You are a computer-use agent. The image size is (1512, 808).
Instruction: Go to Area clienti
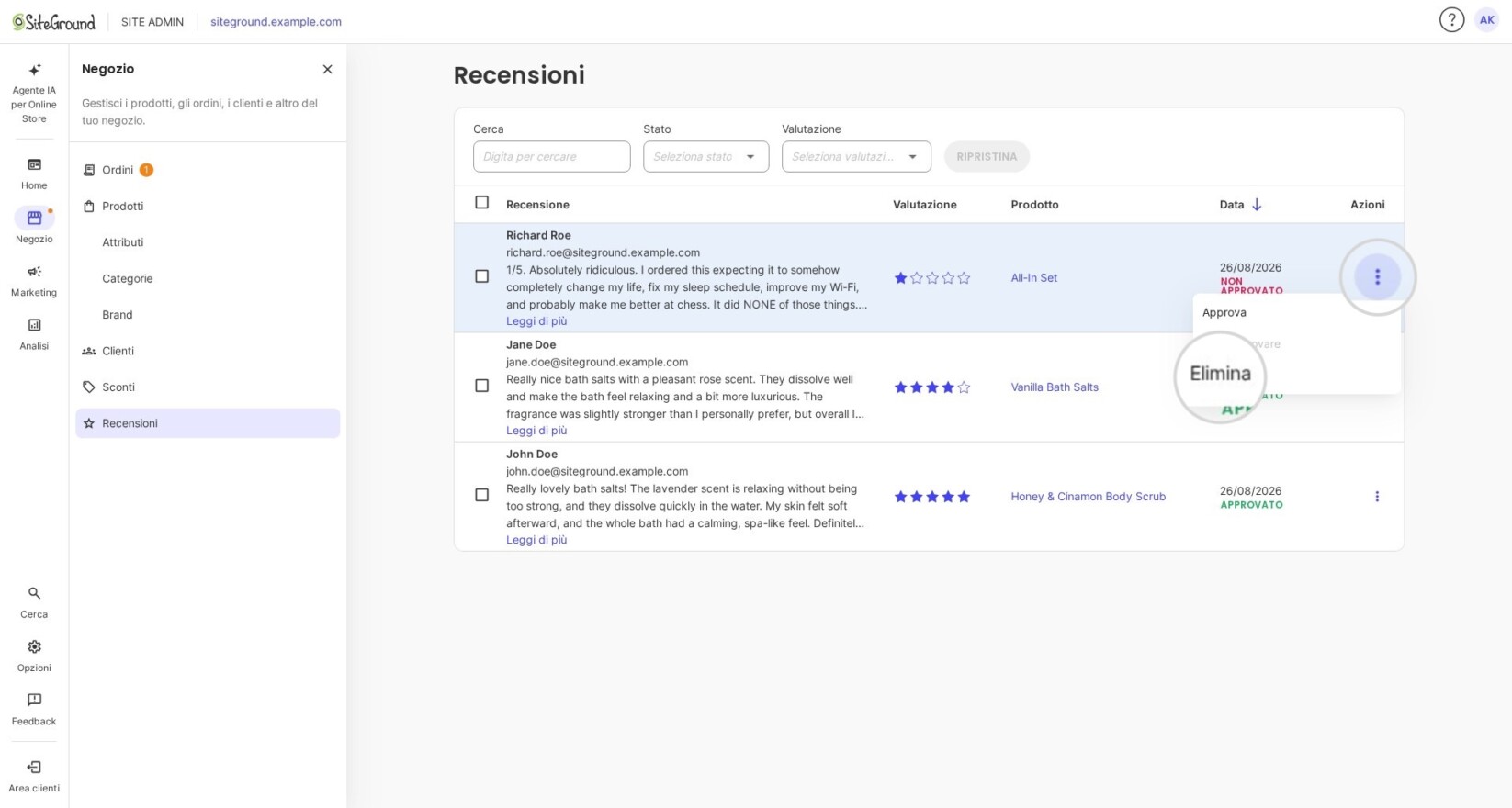34,776
